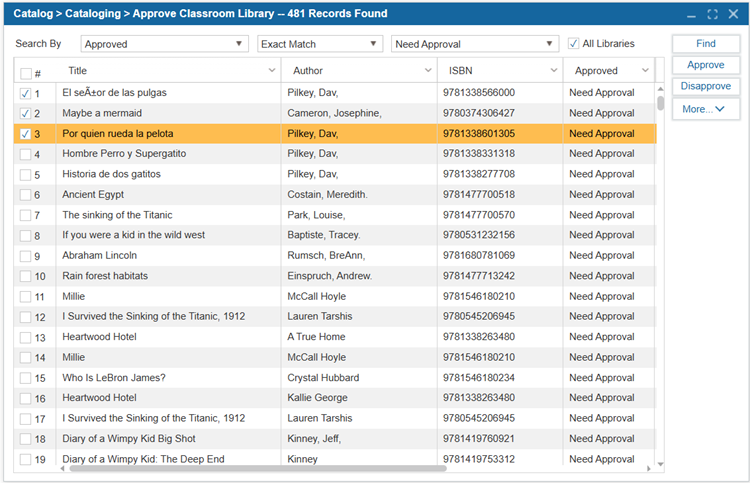Select title Who Is LeBron James?

point(114,378)
